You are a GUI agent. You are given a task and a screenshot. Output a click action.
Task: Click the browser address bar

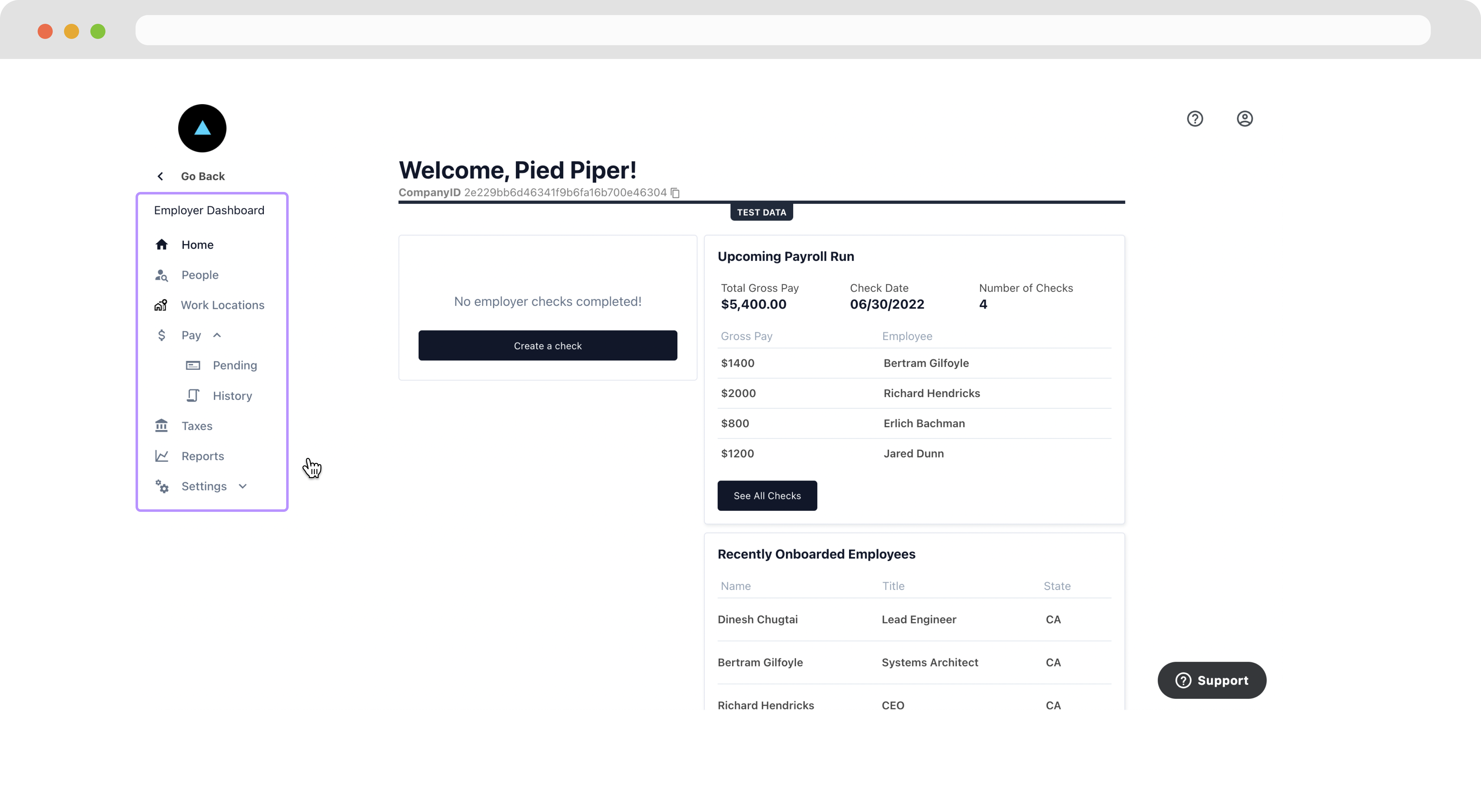tap(783, 30)
